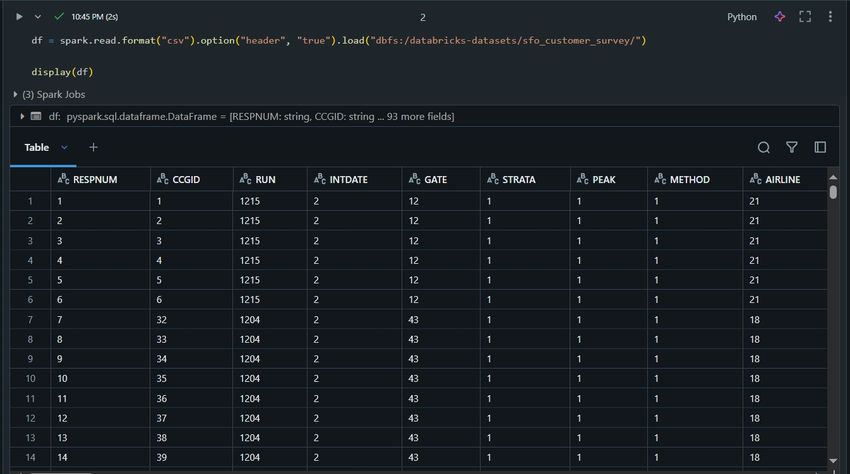Click string type icon on PEAK column
Screen dimensions: 850x474
583,179
